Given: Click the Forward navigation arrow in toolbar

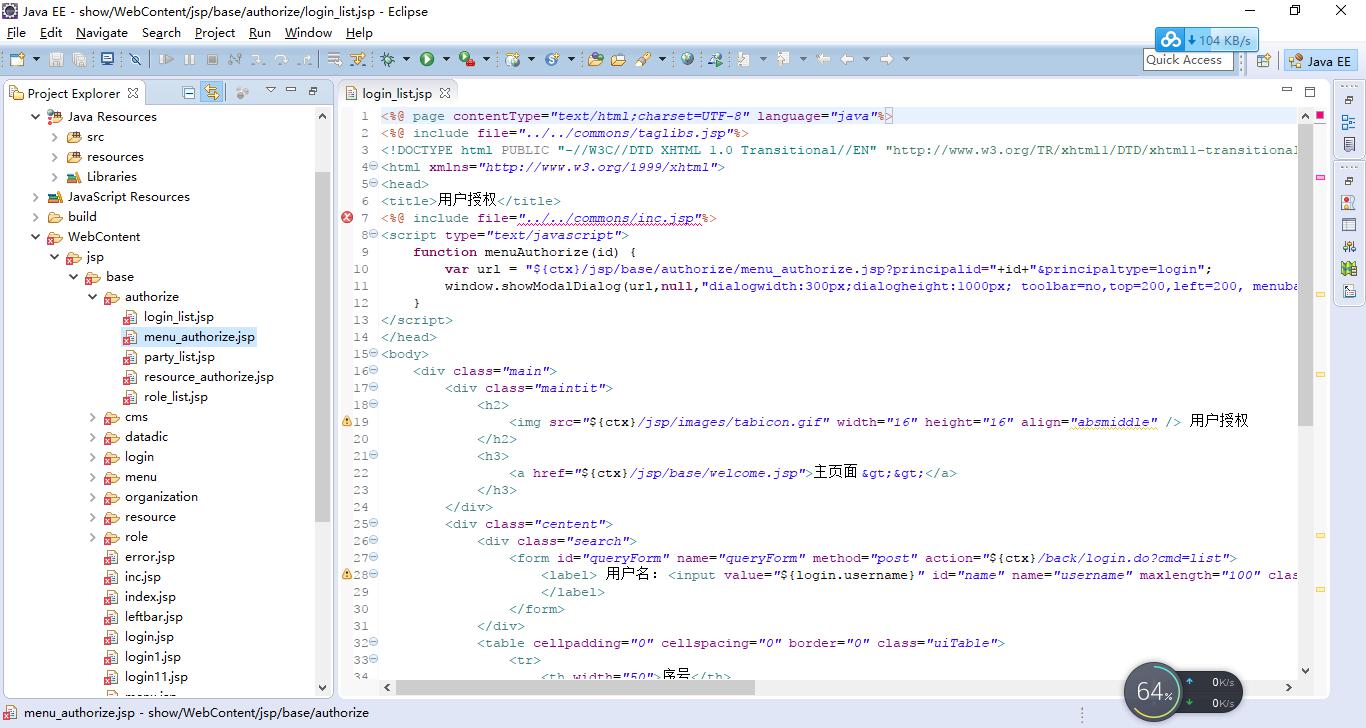Looking at the screenshot, I should click(886, 60).
